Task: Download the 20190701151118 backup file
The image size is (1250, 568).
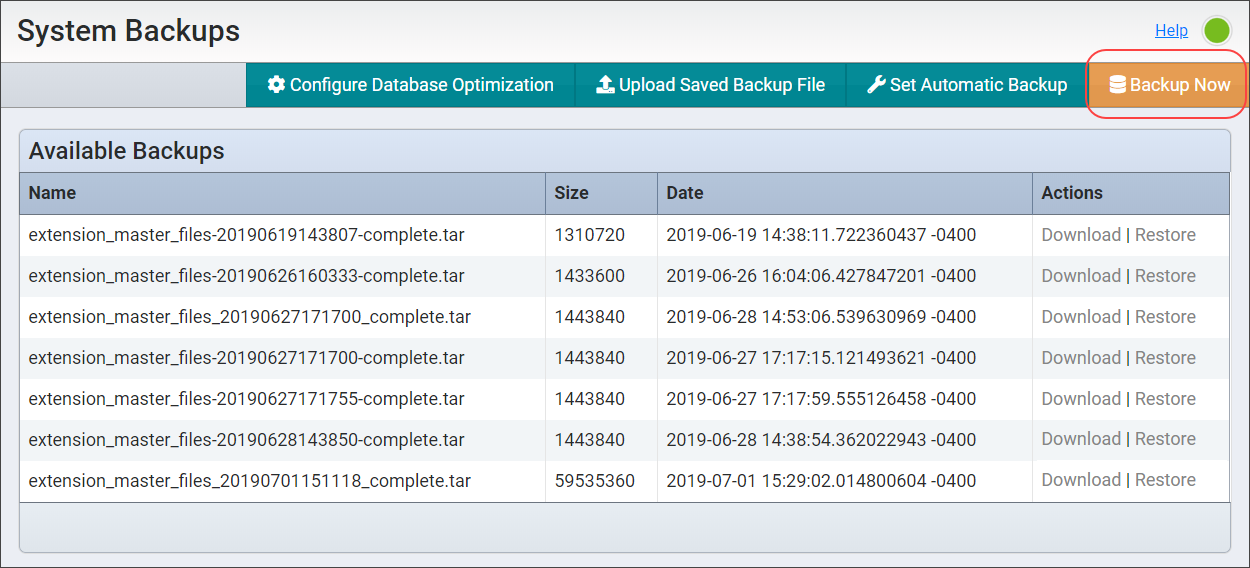Action: [1081, 480]
